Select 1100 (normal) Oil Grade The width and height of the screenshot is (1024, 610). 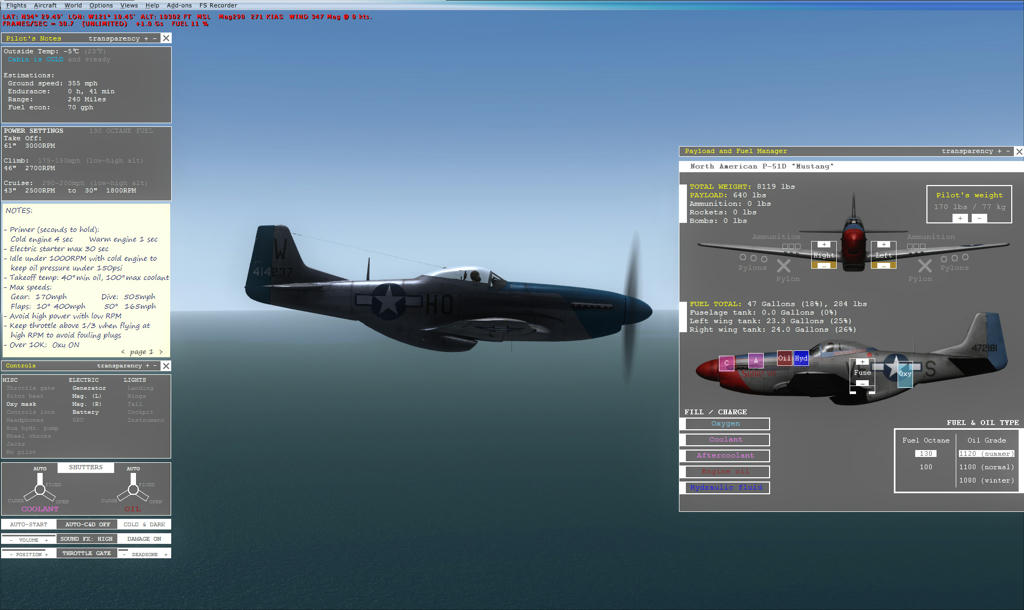986,467
